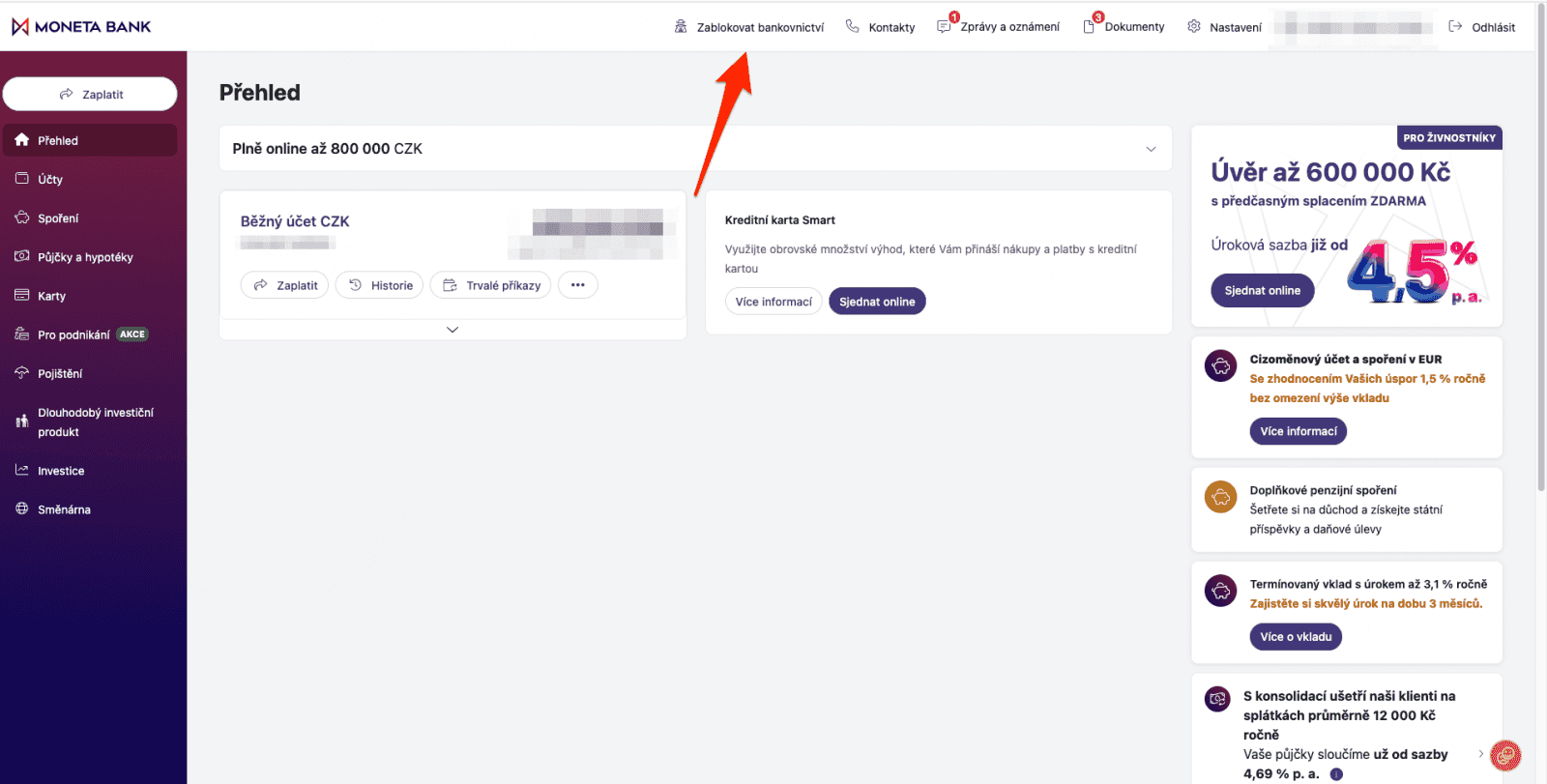Click the Dokumenty file icon

pyautogui.click(x=1089, y=27)
